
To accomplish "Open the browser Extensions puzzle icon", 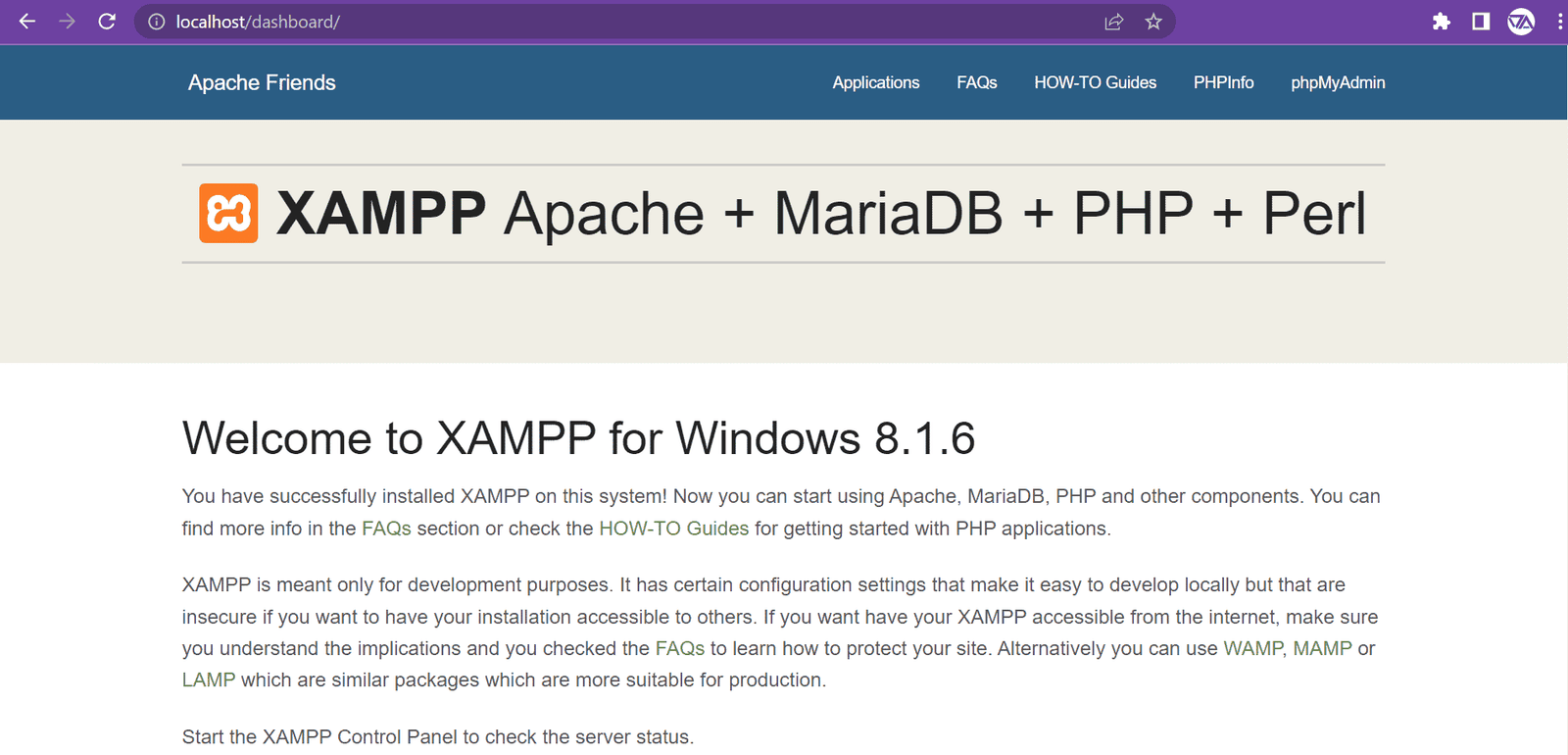I will (1441, 22).
